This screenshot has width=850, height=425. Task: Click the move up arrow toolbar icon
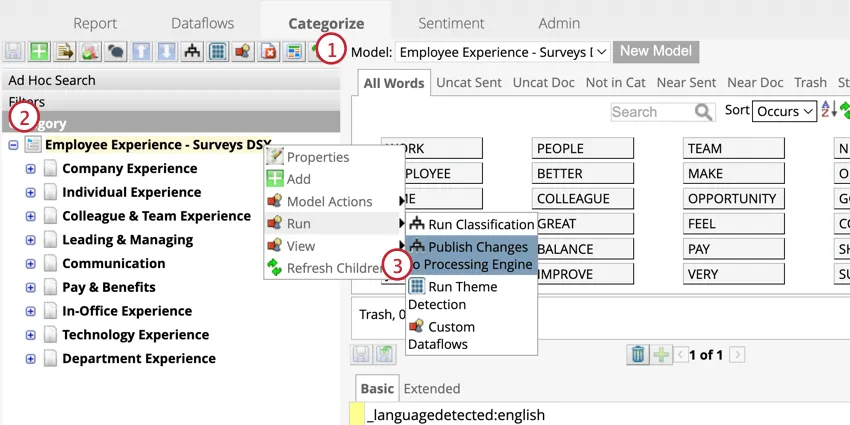point(141,51)
